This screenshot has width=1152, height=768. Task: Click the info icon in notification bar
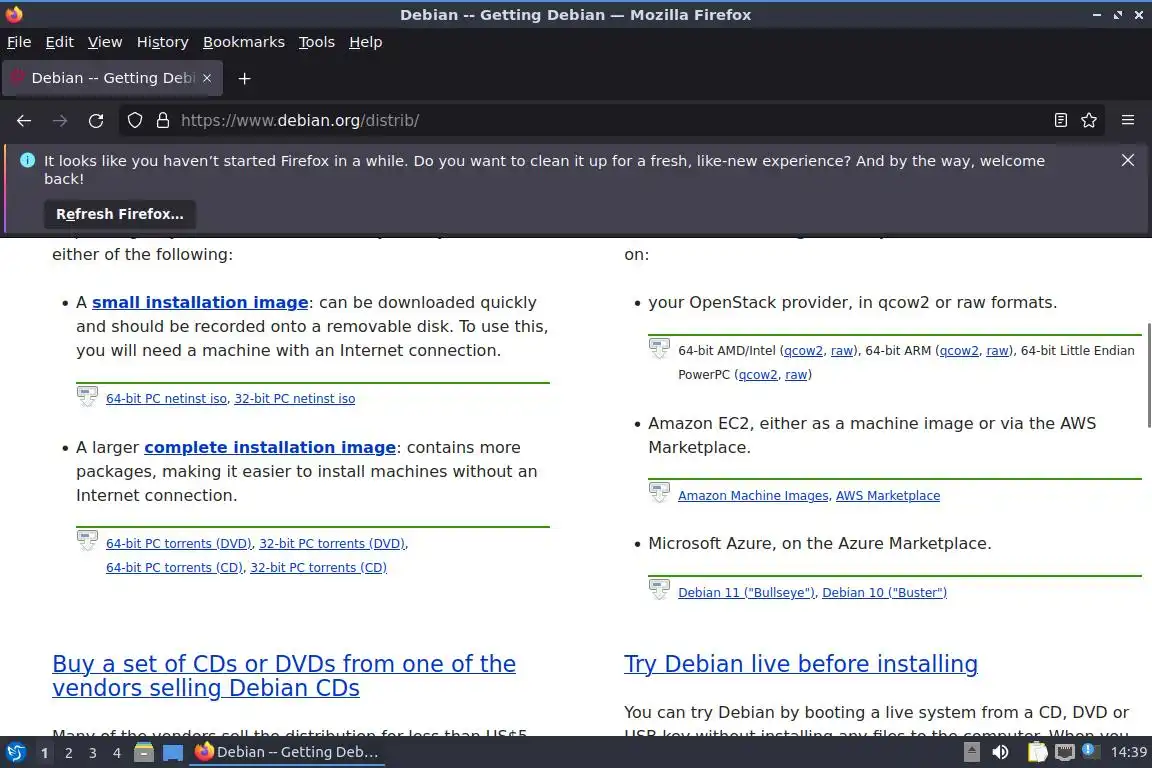point(27,160)
